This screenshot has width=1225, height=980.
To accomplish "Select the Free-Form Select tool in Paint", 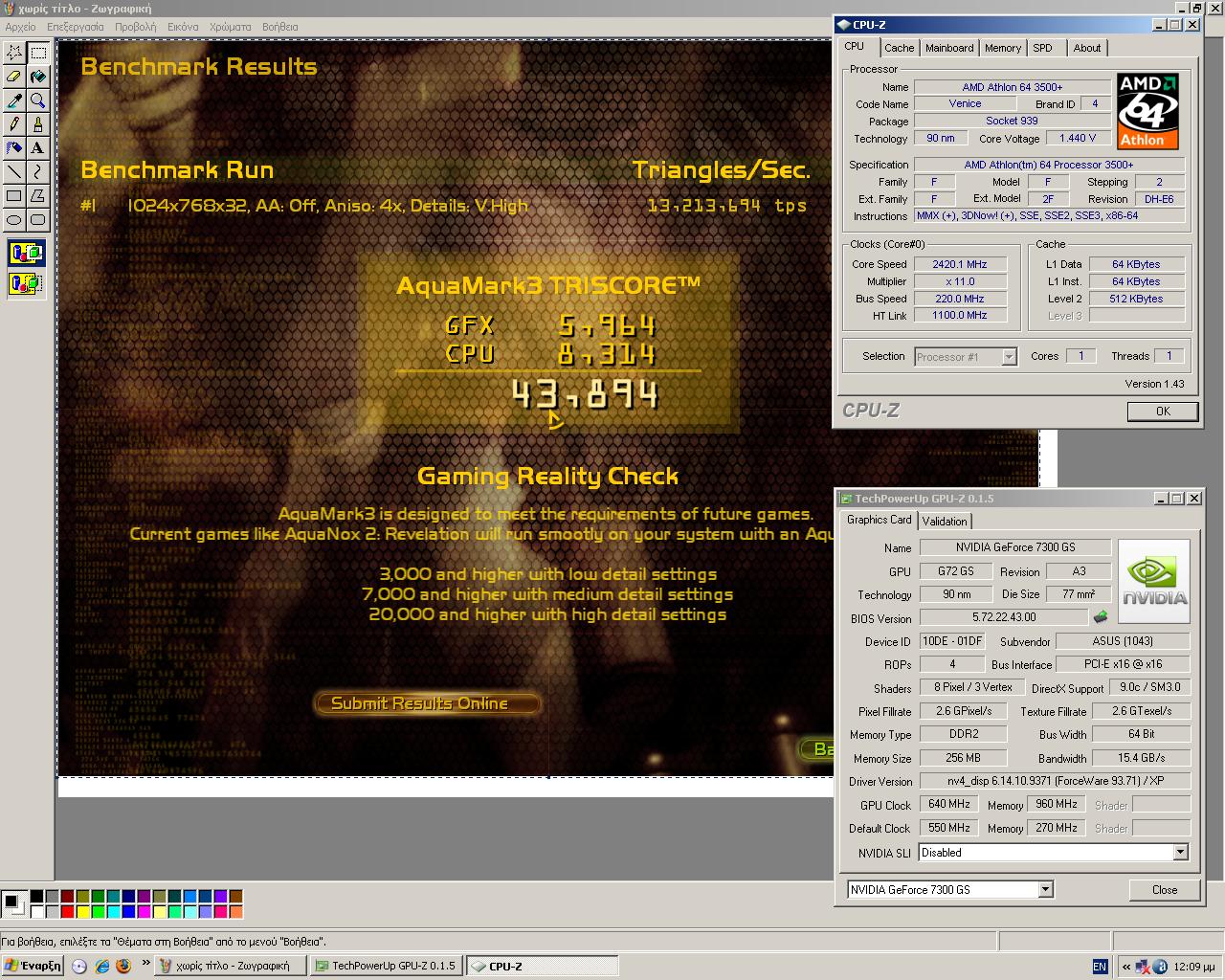I will [x=14, y=53].
